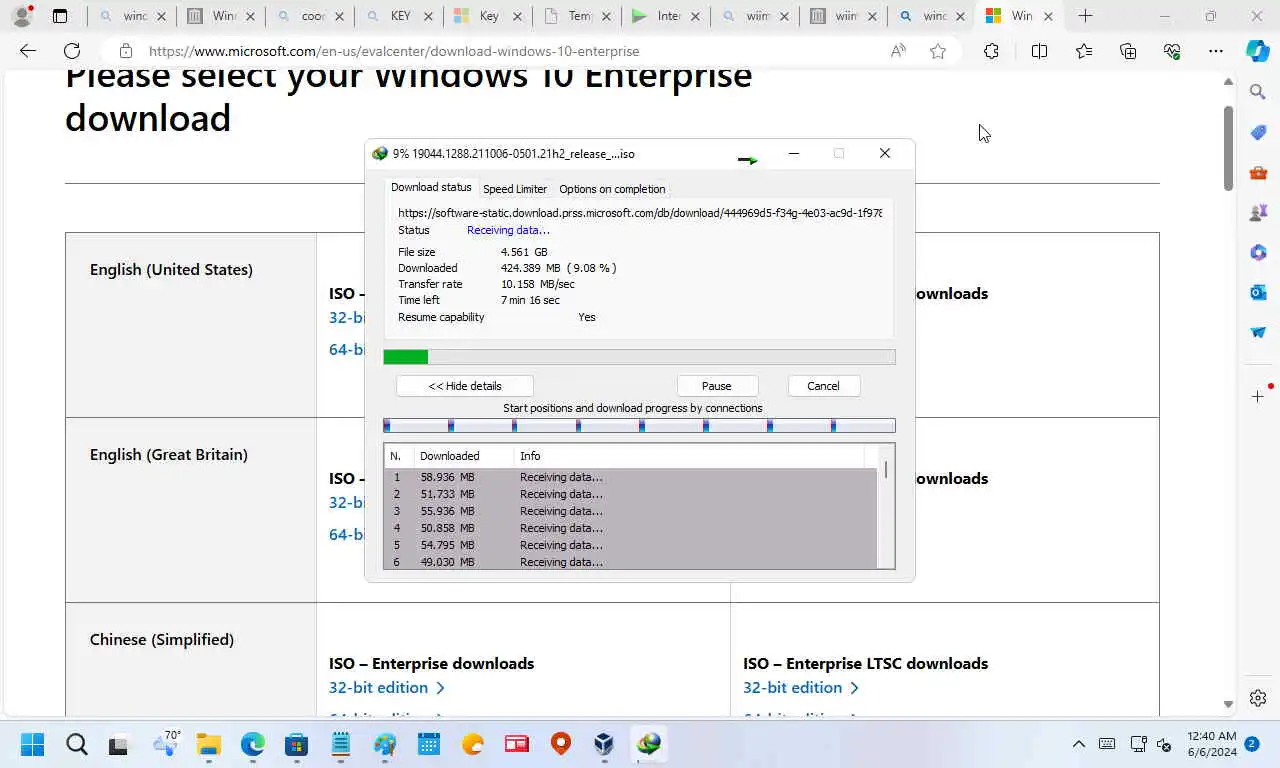Add a new app to the sidebar
Image resolution: width=1280 pixels, height=768 pixels.
tap(1258, 397)
